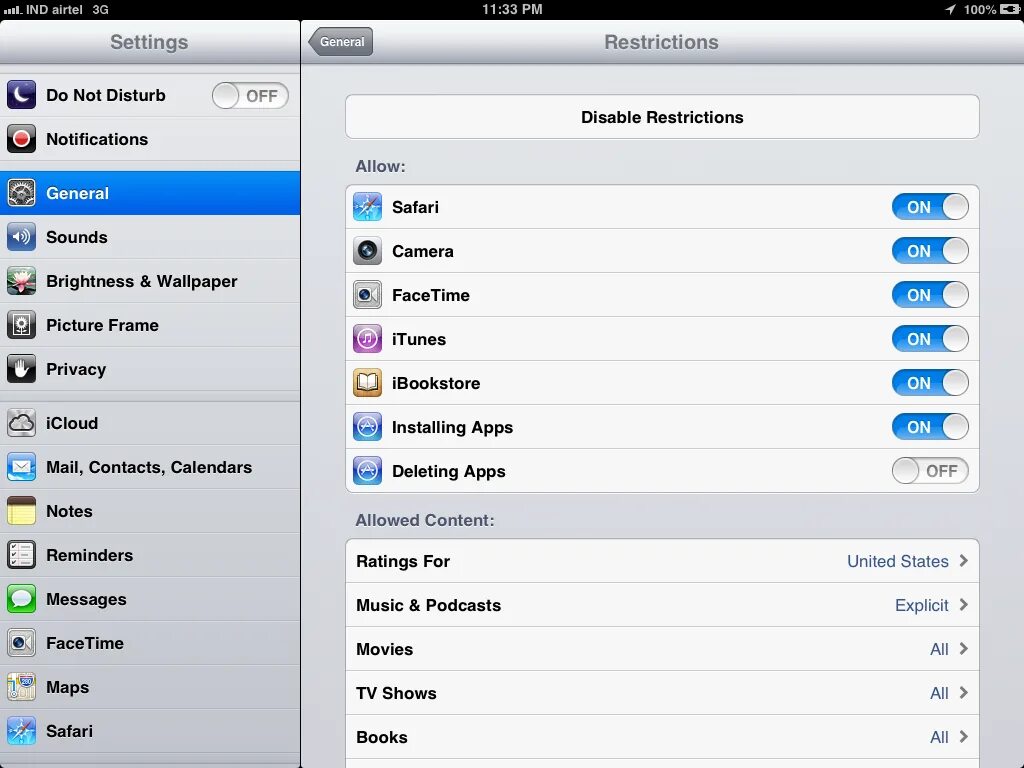Tap the FaceTime icon in the Allow list
Screen dimensions: 1024x768
(x=368, y=295)
